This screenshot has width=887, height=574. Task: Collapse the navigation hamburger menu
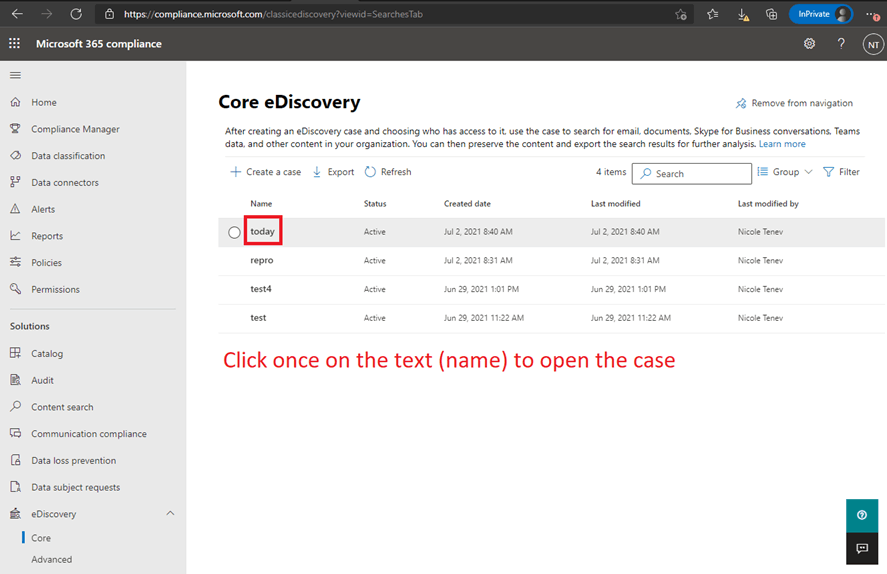[15, 75]
